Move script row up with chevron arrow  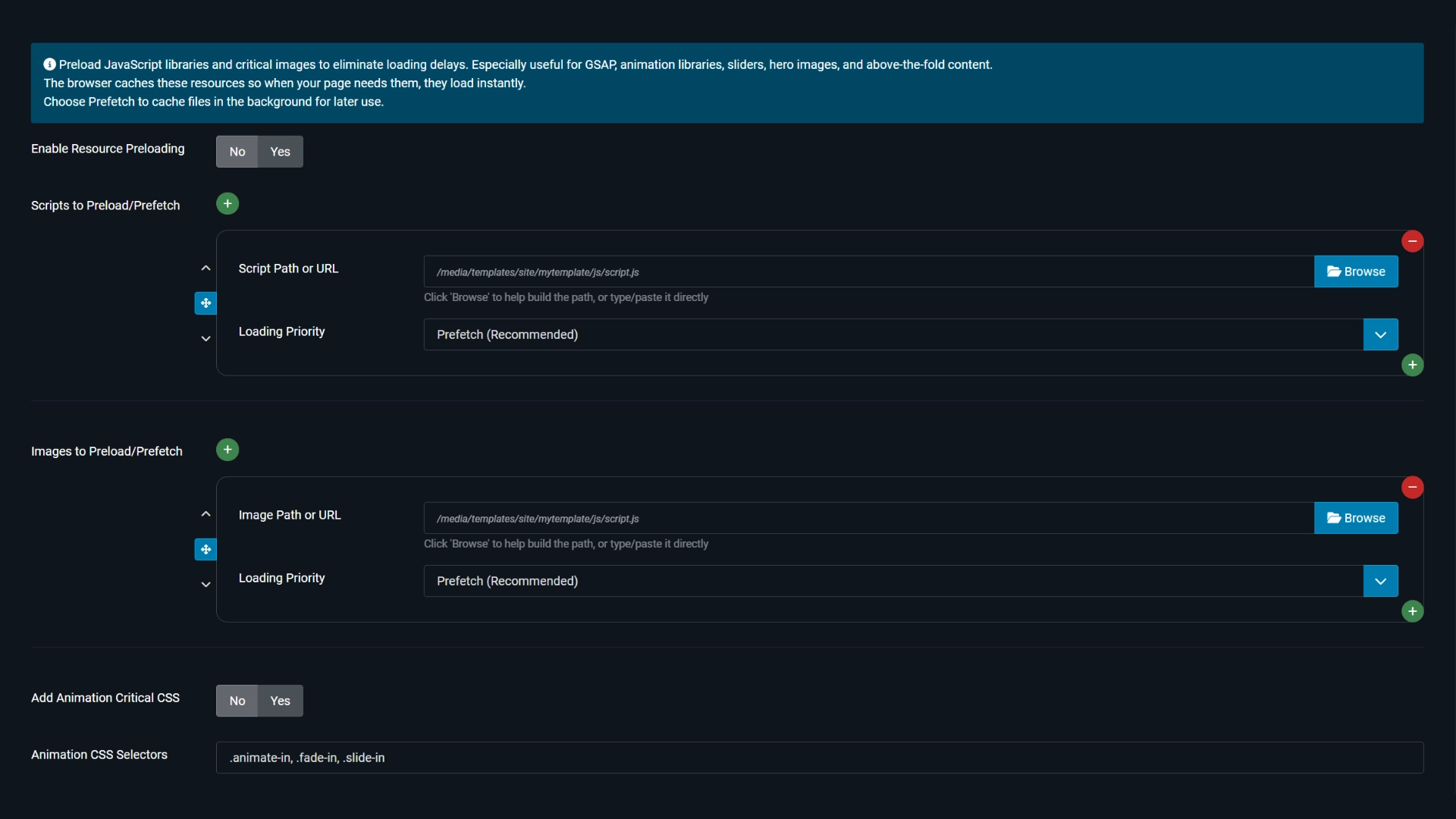point(206,268)
